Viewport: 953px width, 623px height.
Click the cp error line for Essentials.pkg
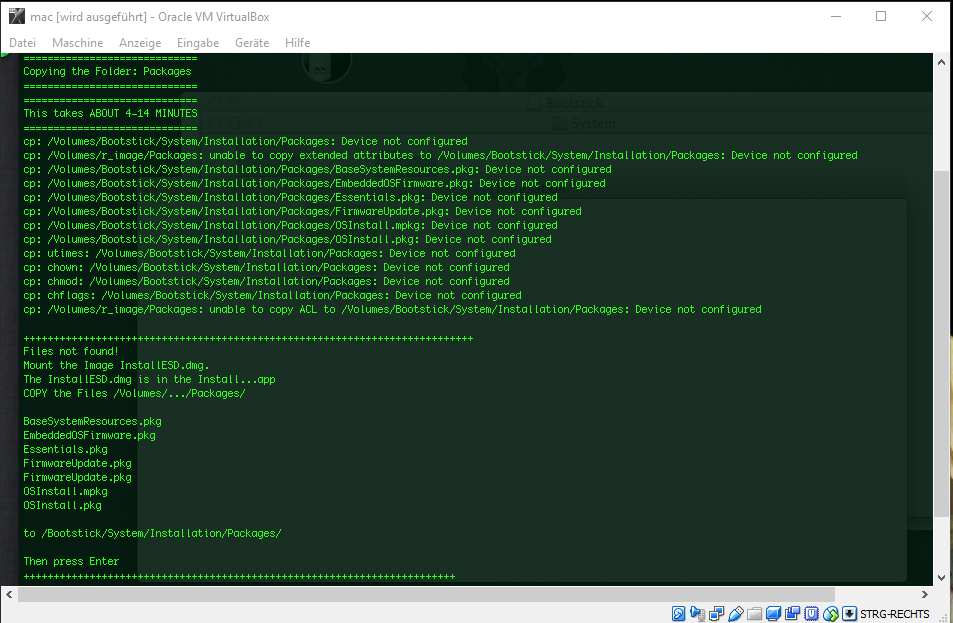[290, 197]
